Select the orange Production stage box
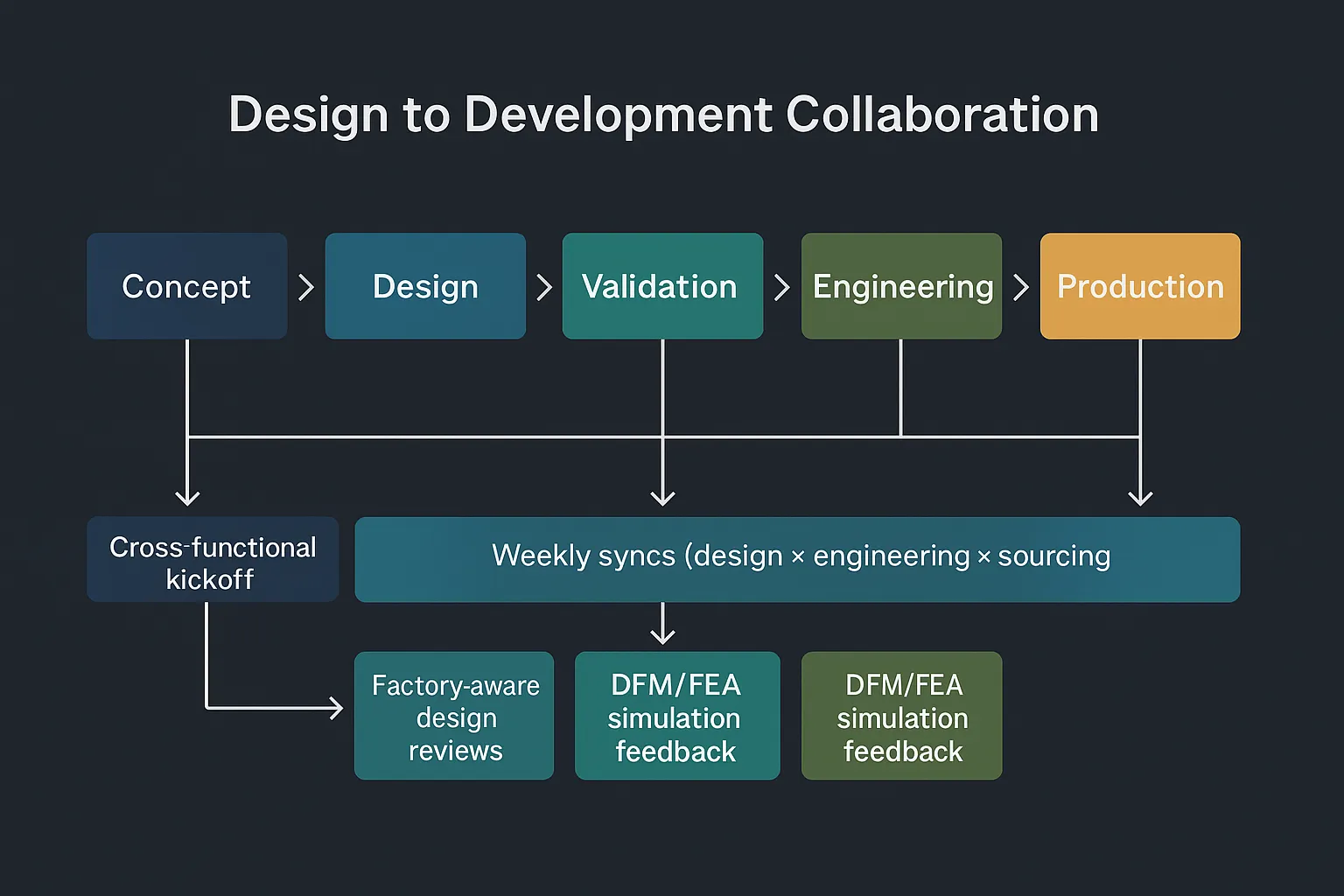The width and height of the screenshot is (1344, 896). point(1139,286)
